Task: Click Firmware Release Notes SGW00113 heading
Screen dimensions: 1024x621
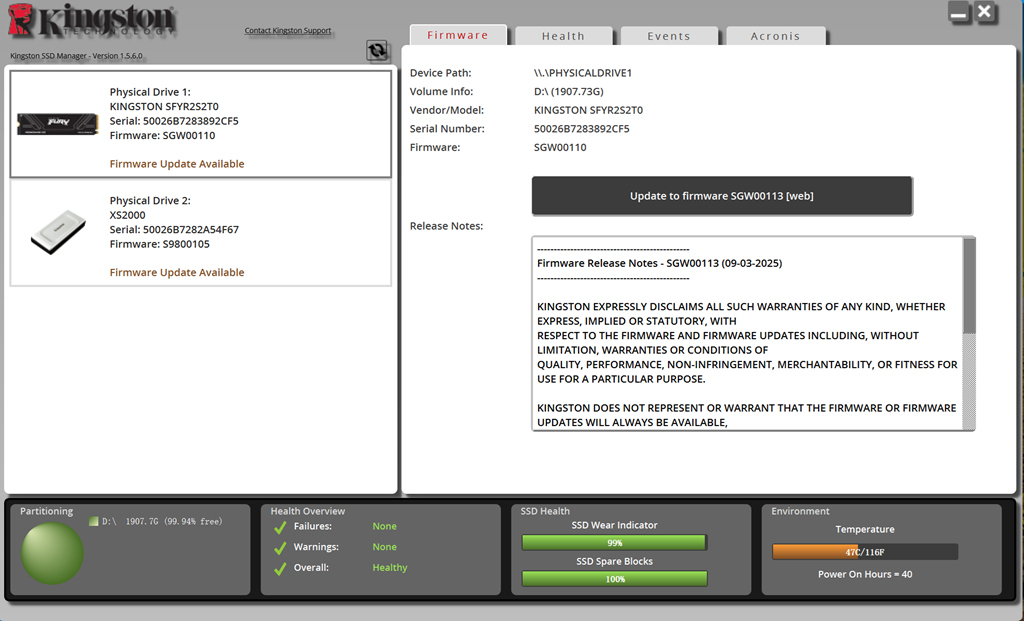Action: [659, 263]
